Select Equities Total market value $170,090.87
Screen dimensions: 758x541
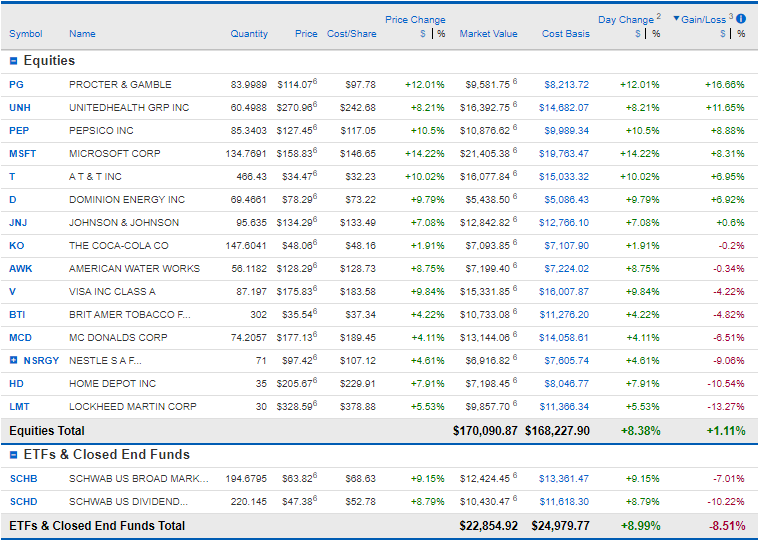point(485,431)
